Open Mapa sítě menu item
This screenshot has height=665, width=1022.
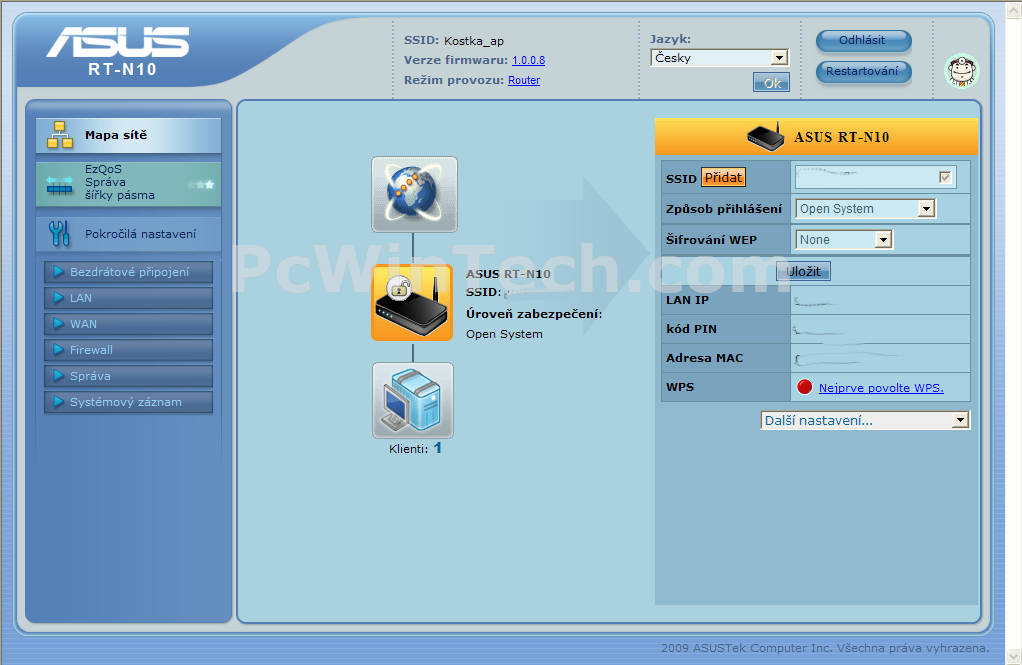point(128,136)
